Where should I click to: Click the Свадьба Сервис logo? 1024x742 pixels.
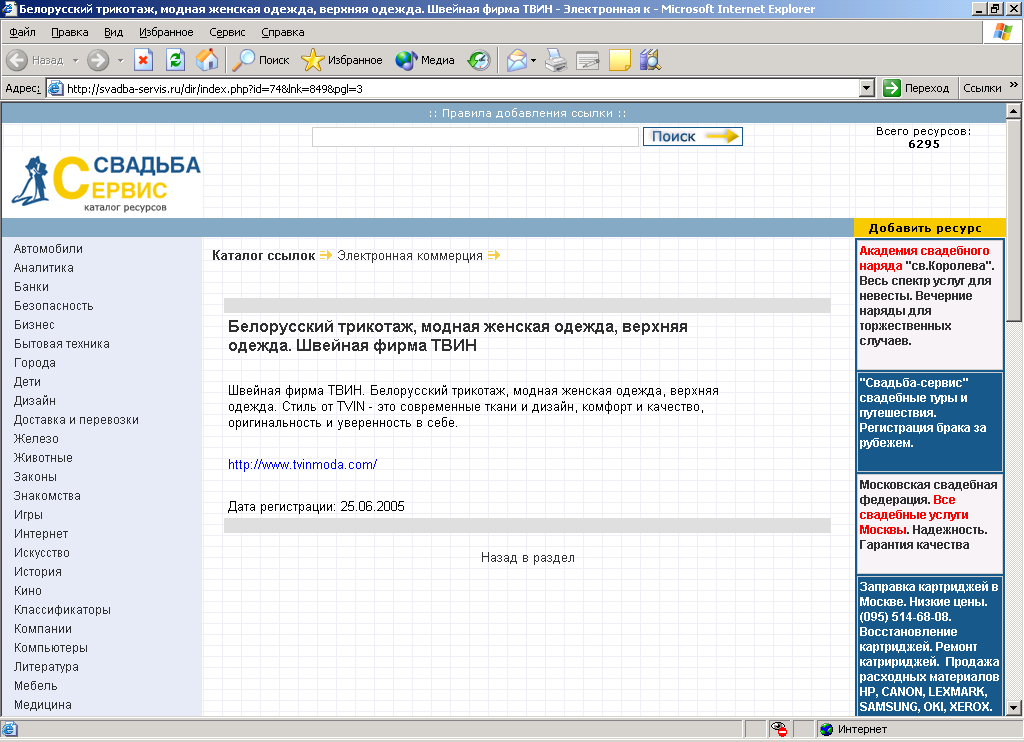(106, 182)
